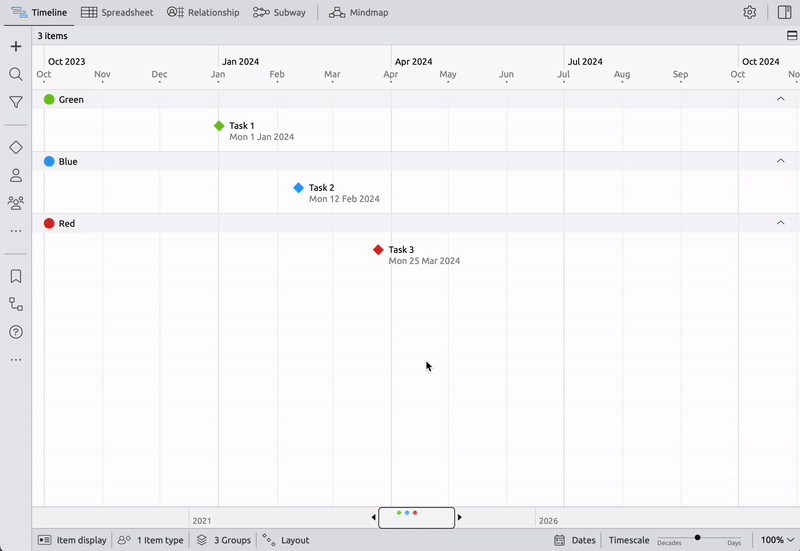This screenshot has width=800, height=551.
Task: Click the 'Jan 2024' quarter header
Action: [240, 61]
